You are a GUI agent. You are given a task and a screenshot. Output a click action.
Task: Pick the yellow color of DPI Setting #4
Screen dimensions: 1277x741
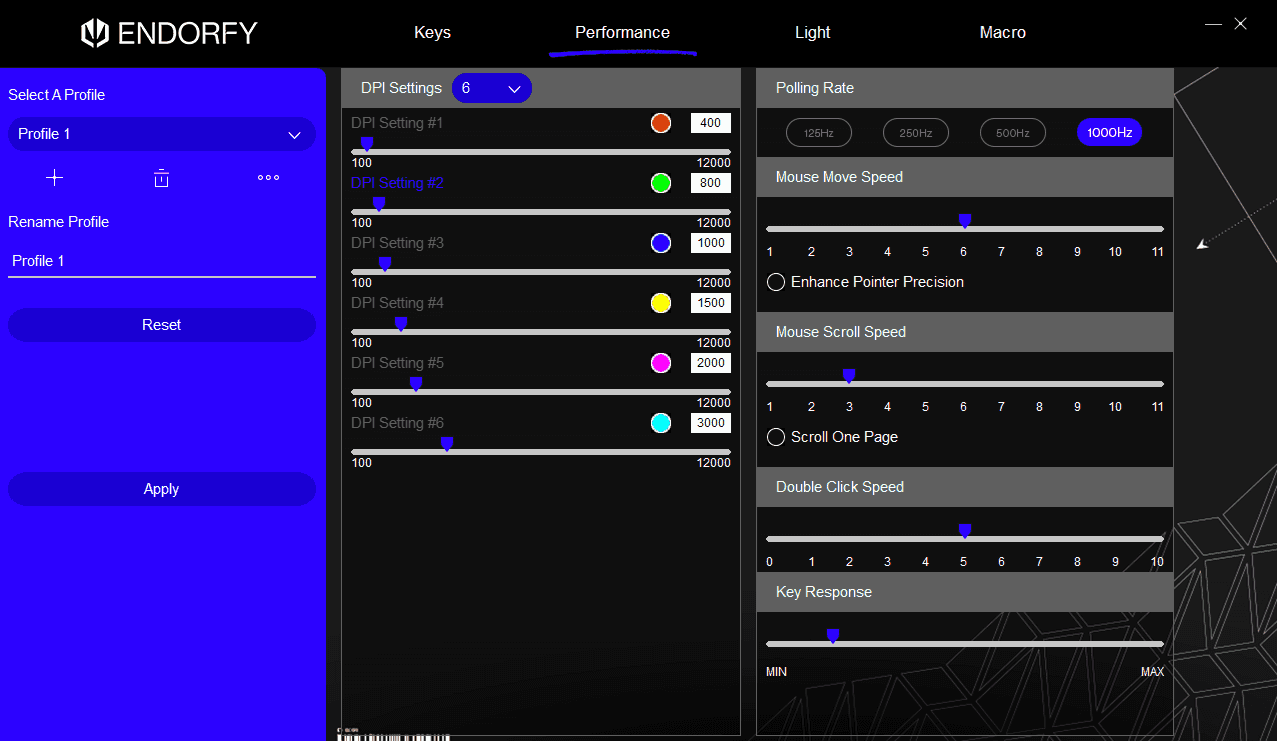661,303
